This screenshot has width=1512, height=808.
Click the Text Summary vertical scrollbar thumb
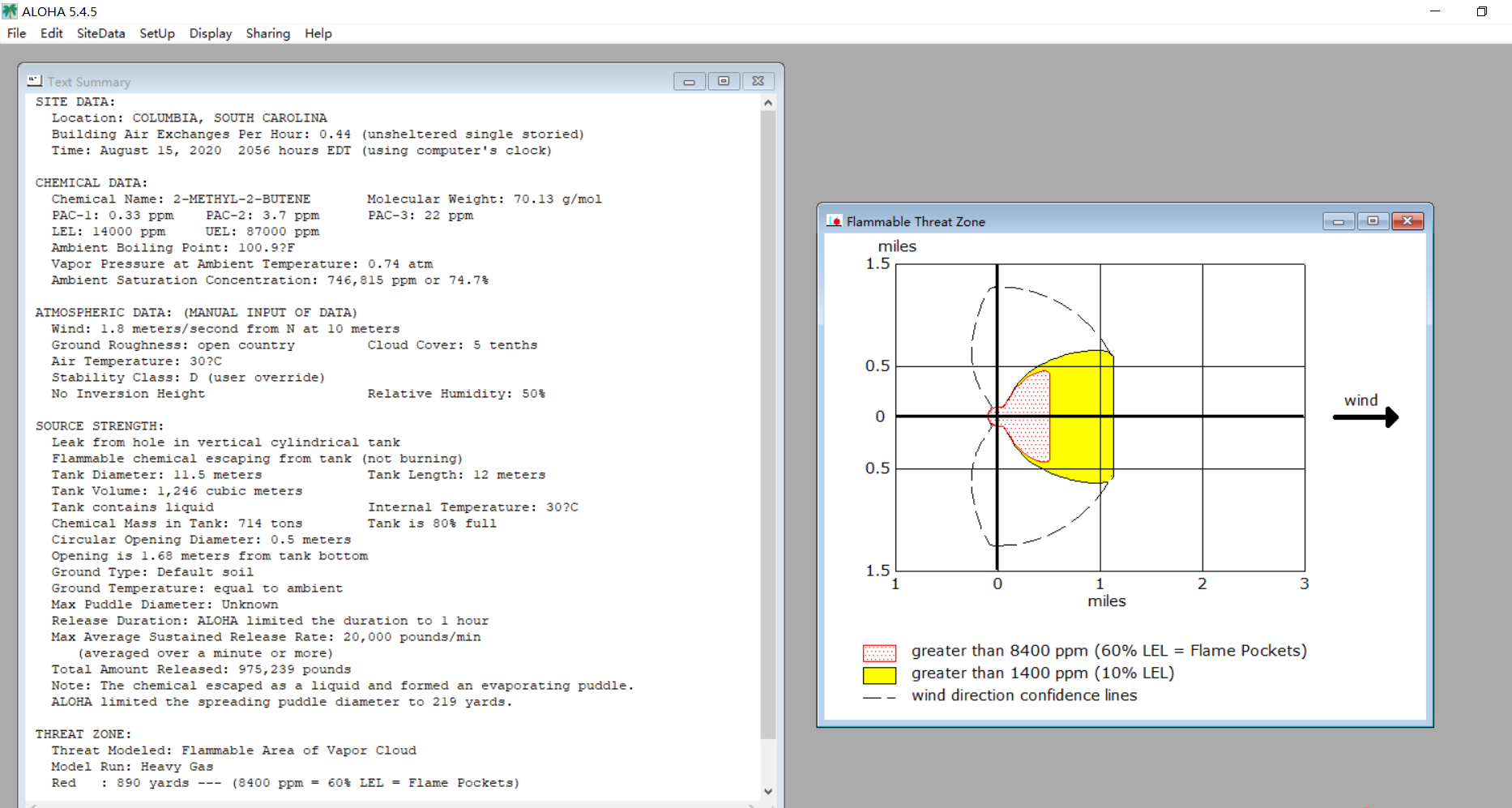[x=768, y=425]
